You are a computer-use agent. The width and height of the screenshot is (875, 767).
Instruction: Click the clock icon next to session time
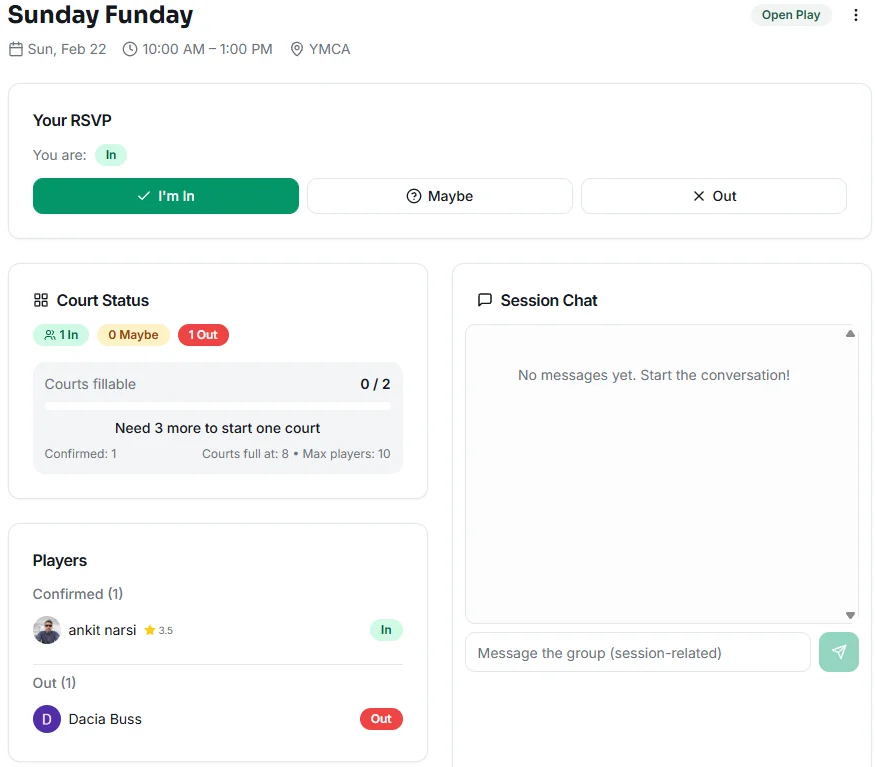129,48
